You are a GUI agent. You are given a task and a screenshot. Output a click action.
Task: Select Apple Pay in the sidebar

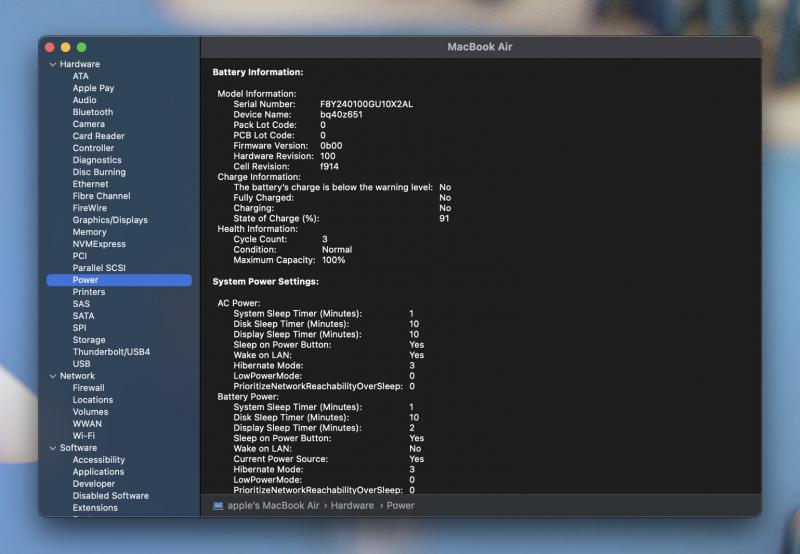click(x=93, y=88)
